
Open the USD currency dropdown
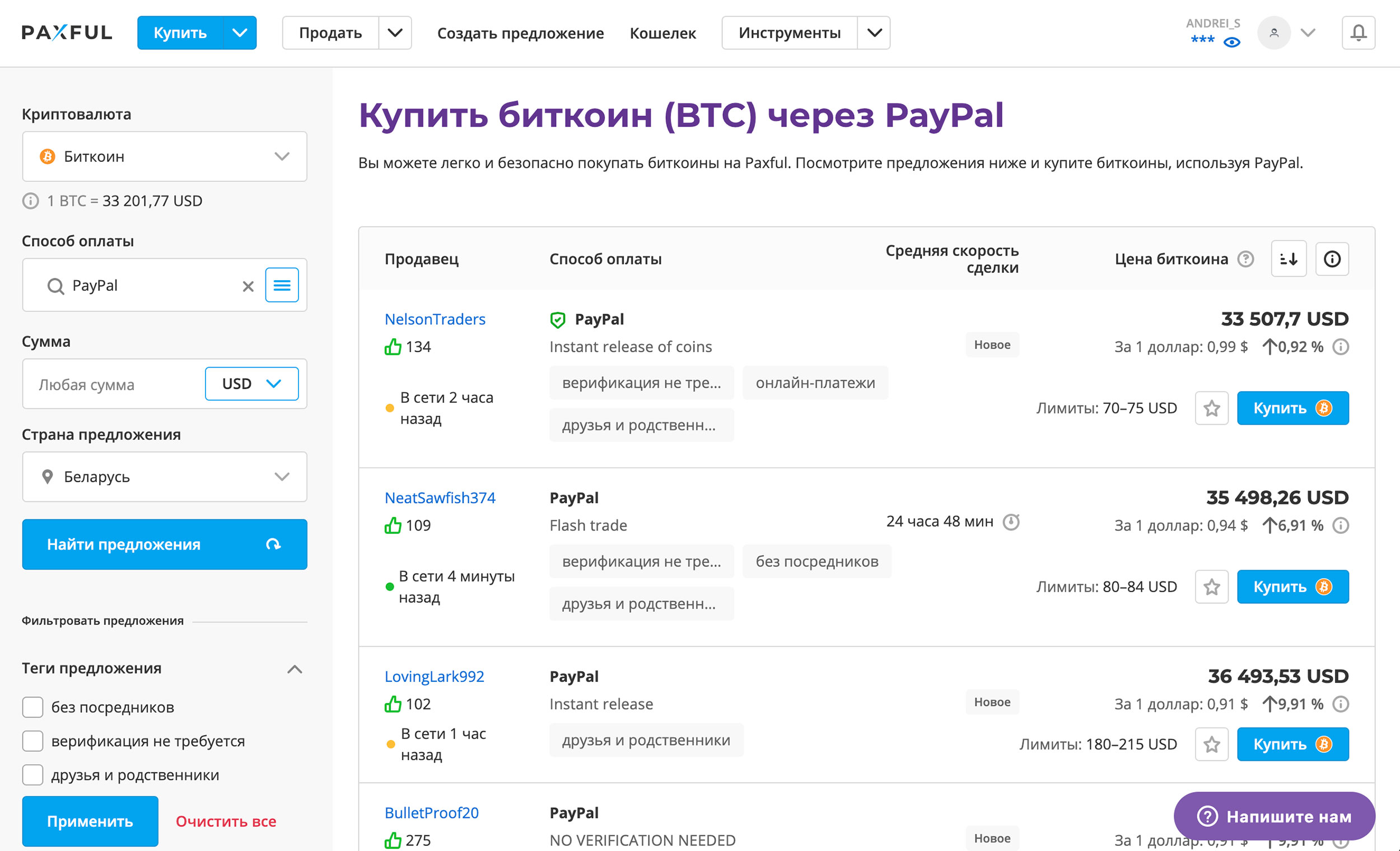click(251, 384)
